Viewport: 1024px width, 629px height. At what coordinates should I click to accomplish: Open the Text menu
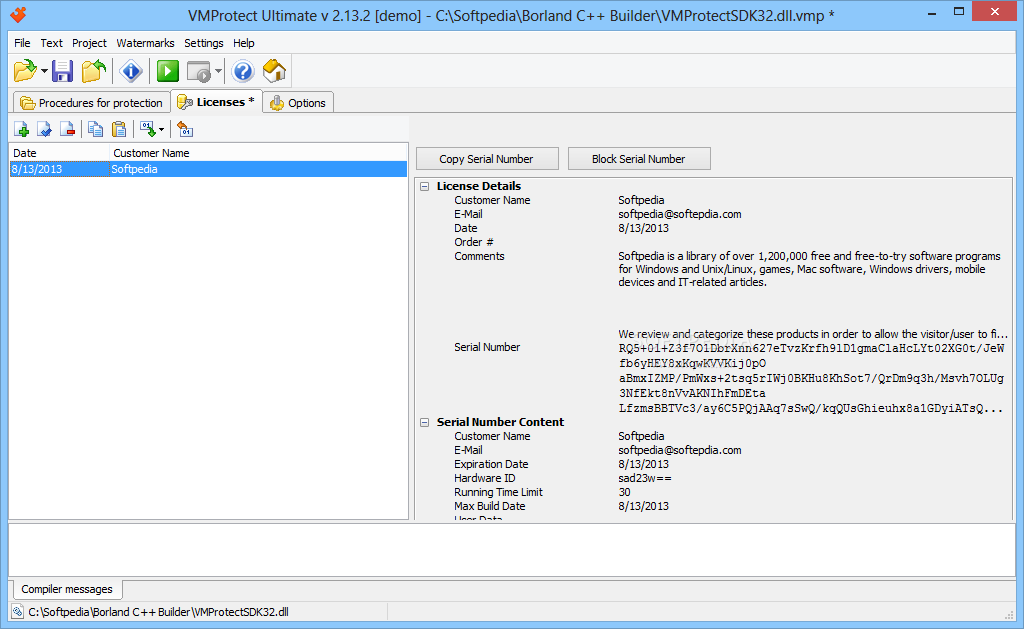(52, 43)
